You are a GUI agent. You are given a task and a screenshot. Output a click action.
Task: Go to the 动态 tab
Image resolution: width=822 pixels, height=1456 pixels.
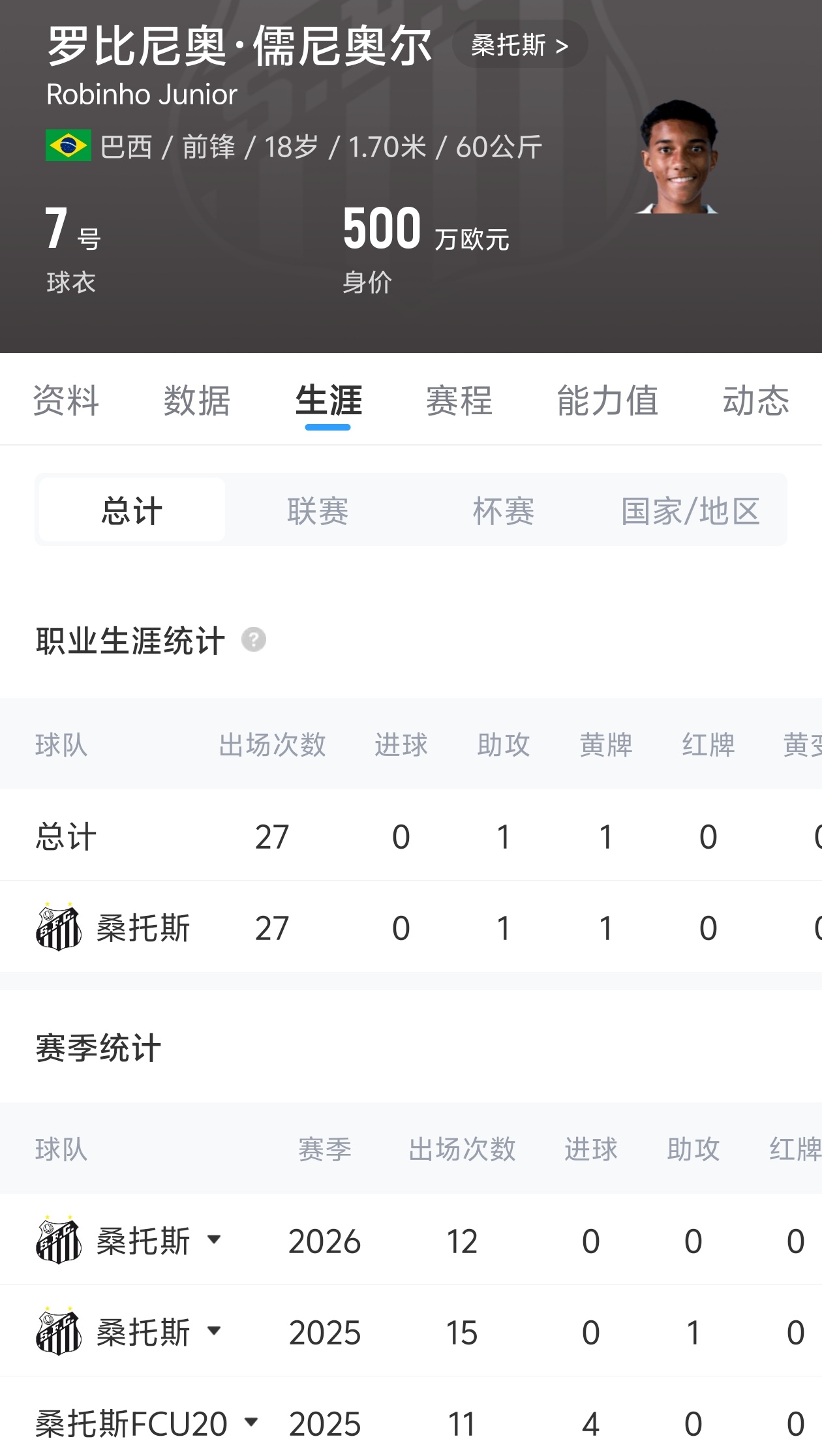pyautogui.click(x=755, y=400)
